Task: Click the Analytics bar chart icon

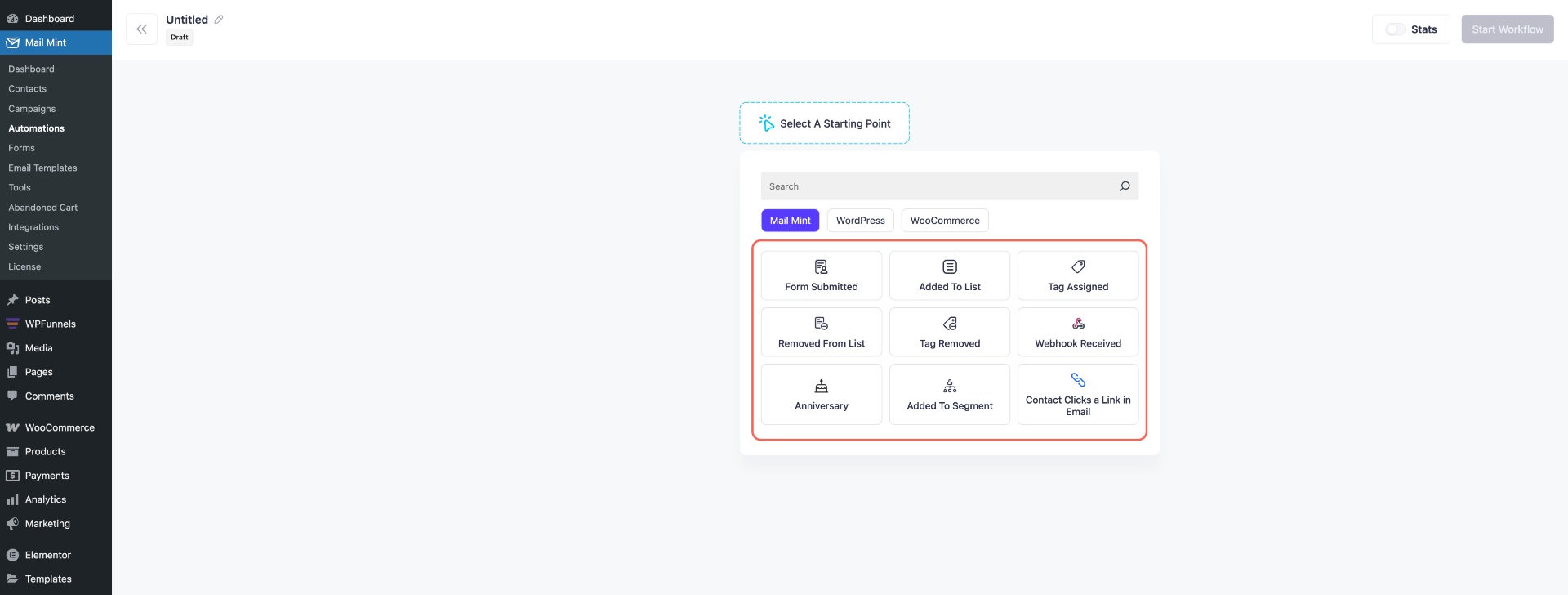Action: click(x=13, y=499)
